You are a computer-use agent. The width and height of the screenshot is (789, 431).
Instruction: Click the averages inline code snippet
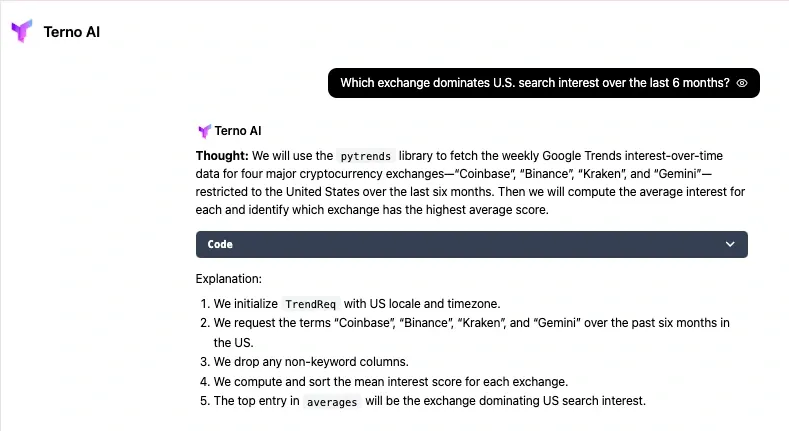point(332,402)
